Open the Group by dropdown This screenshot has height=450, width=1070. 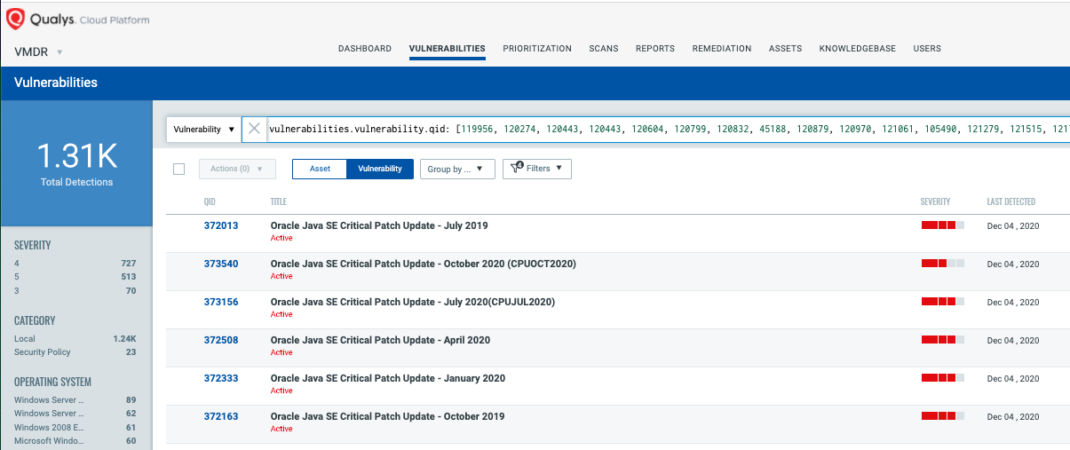(x=457, y=169)
